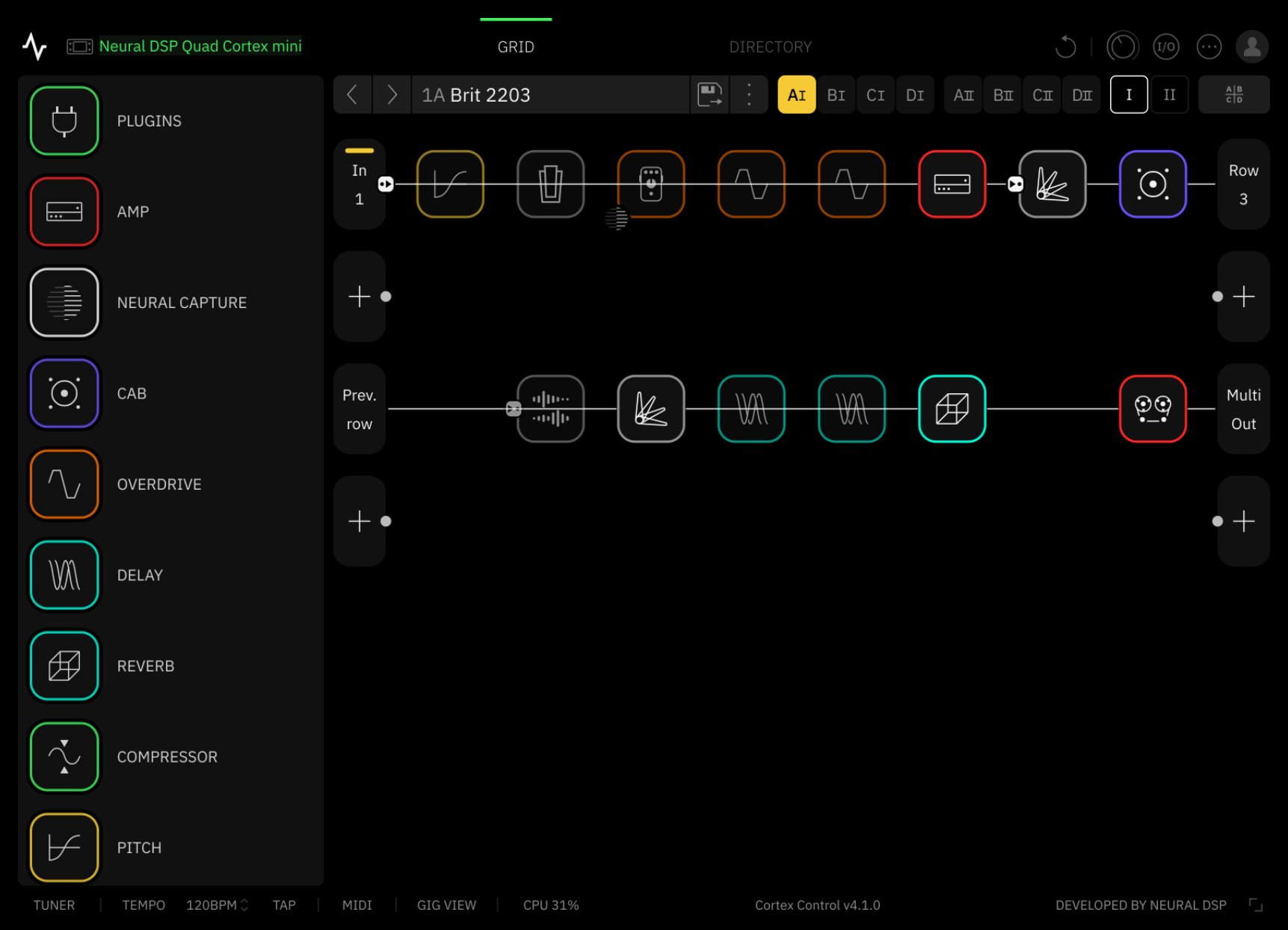Open the user account avatar
The height and width of the screenshot is (930, 1288).
(1252, 47)
